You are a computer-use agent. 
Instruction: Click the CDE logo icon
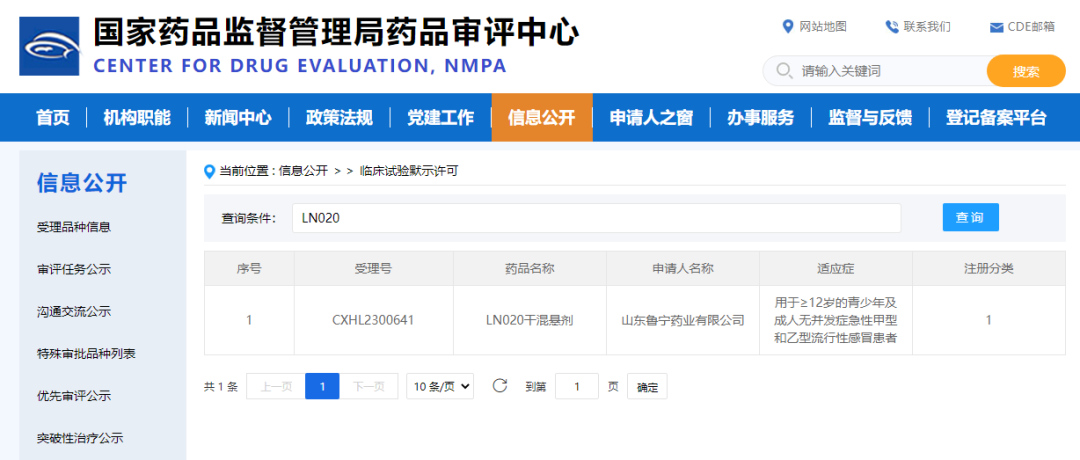[49, 45]
